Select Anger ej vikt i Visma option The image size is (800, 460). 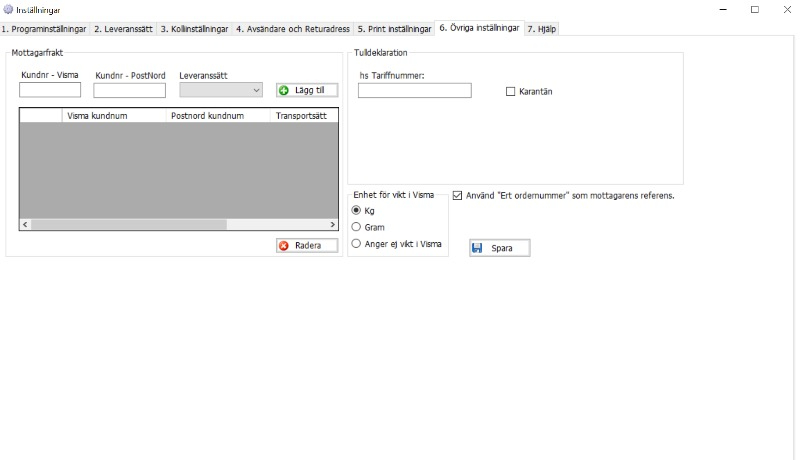(356, 244)
